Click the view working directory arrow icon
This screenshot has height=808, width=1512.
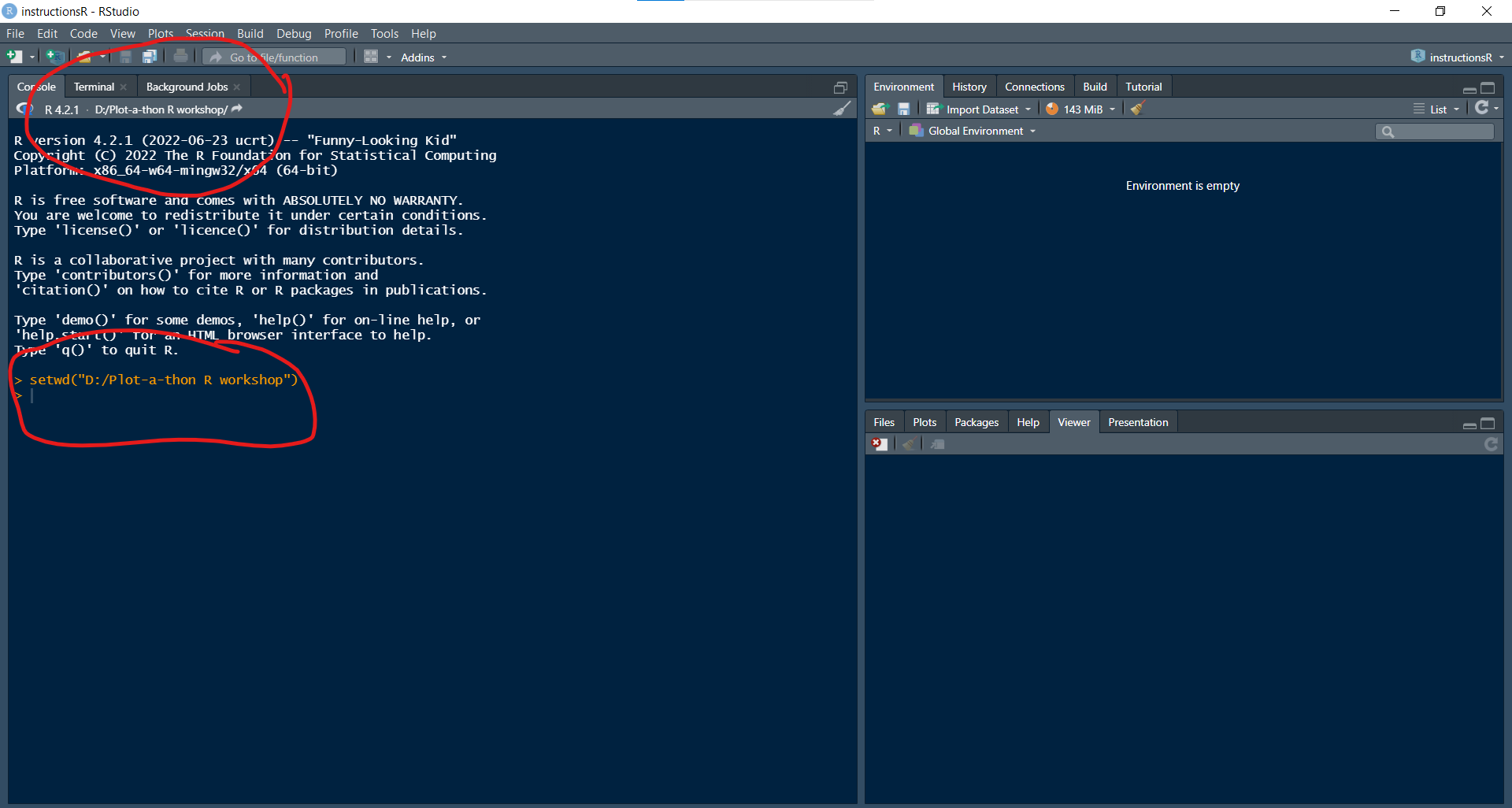coord(237,109)
